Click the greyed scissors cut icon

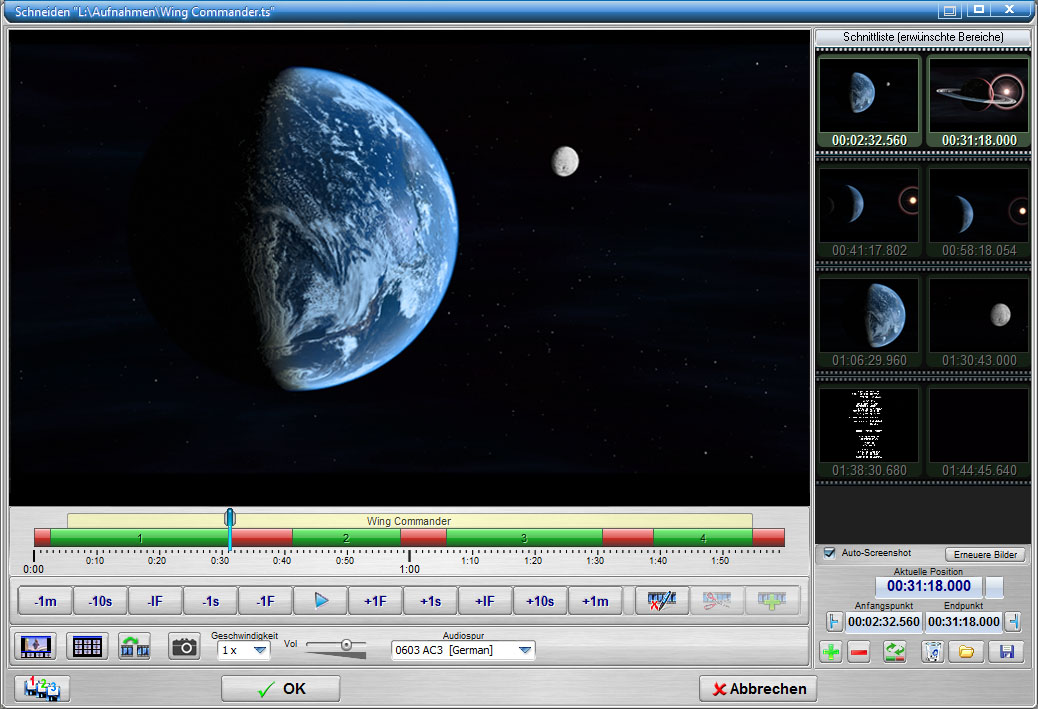pyautogui.click(x=717, y=601)
